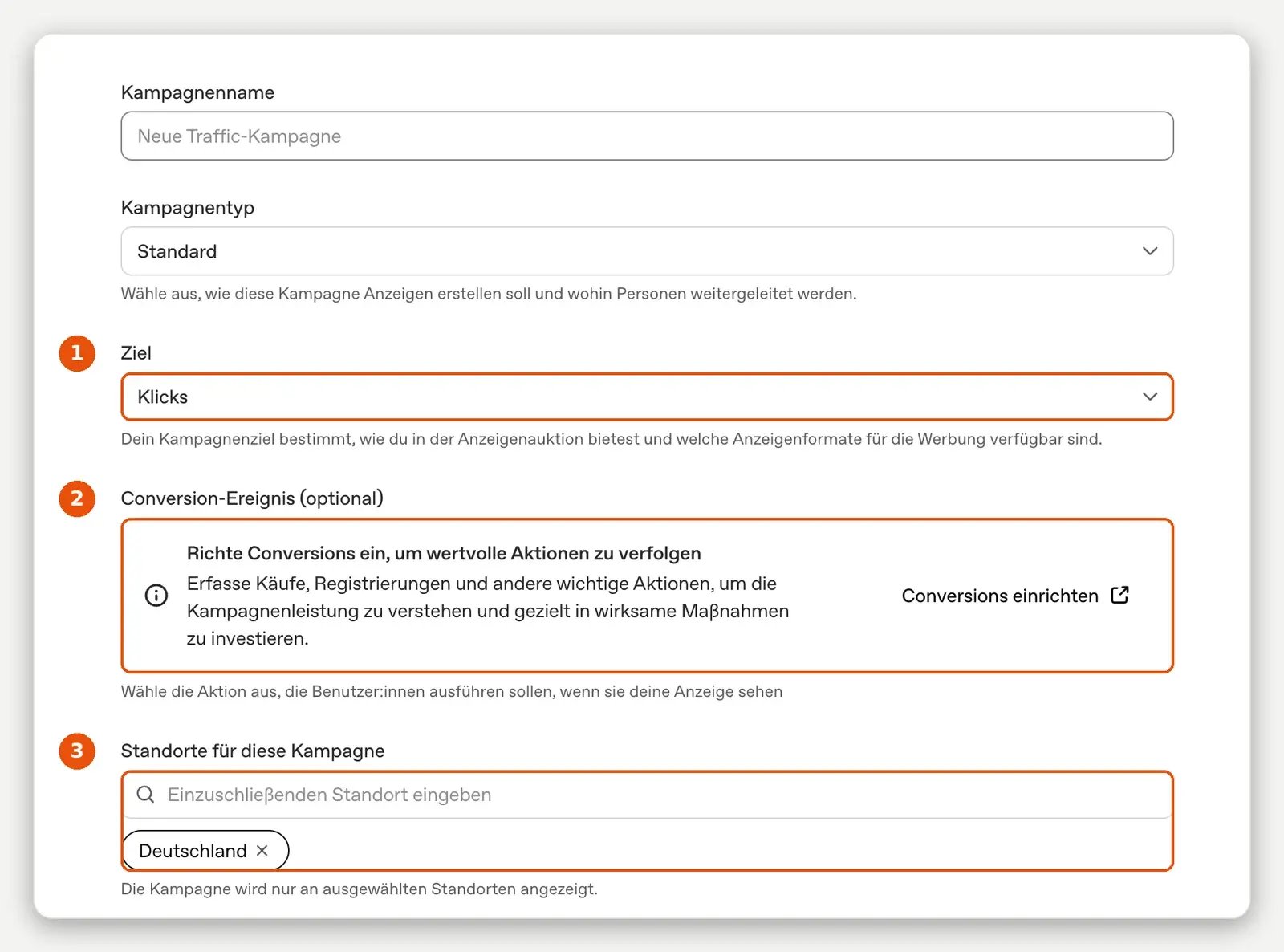Click the info icon in Conversion-Ereignis box

(156, 596)
